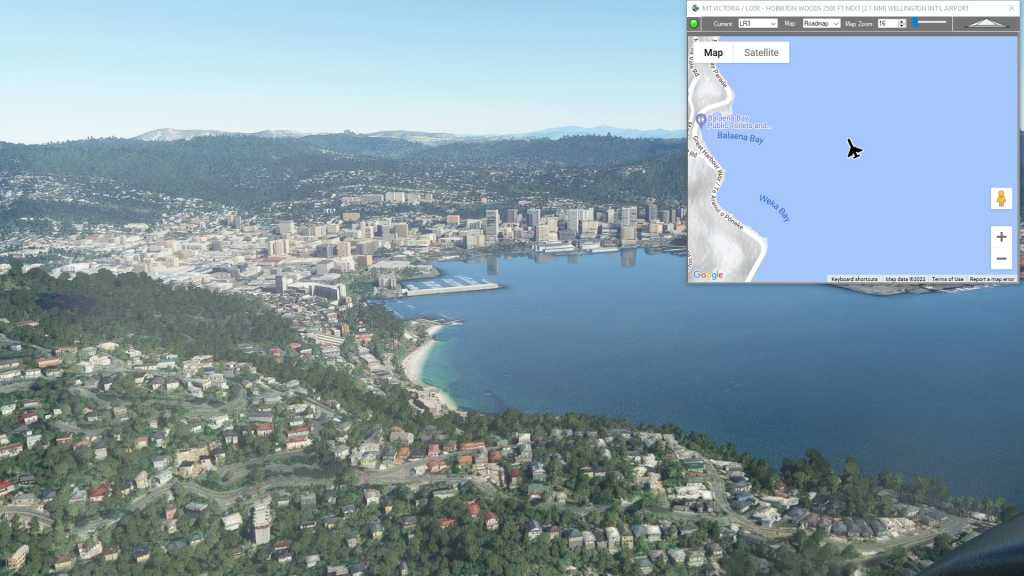Screen dimensions: 1024x576
Task: Click the black aircraft position marker
Action: click(853, 149)
